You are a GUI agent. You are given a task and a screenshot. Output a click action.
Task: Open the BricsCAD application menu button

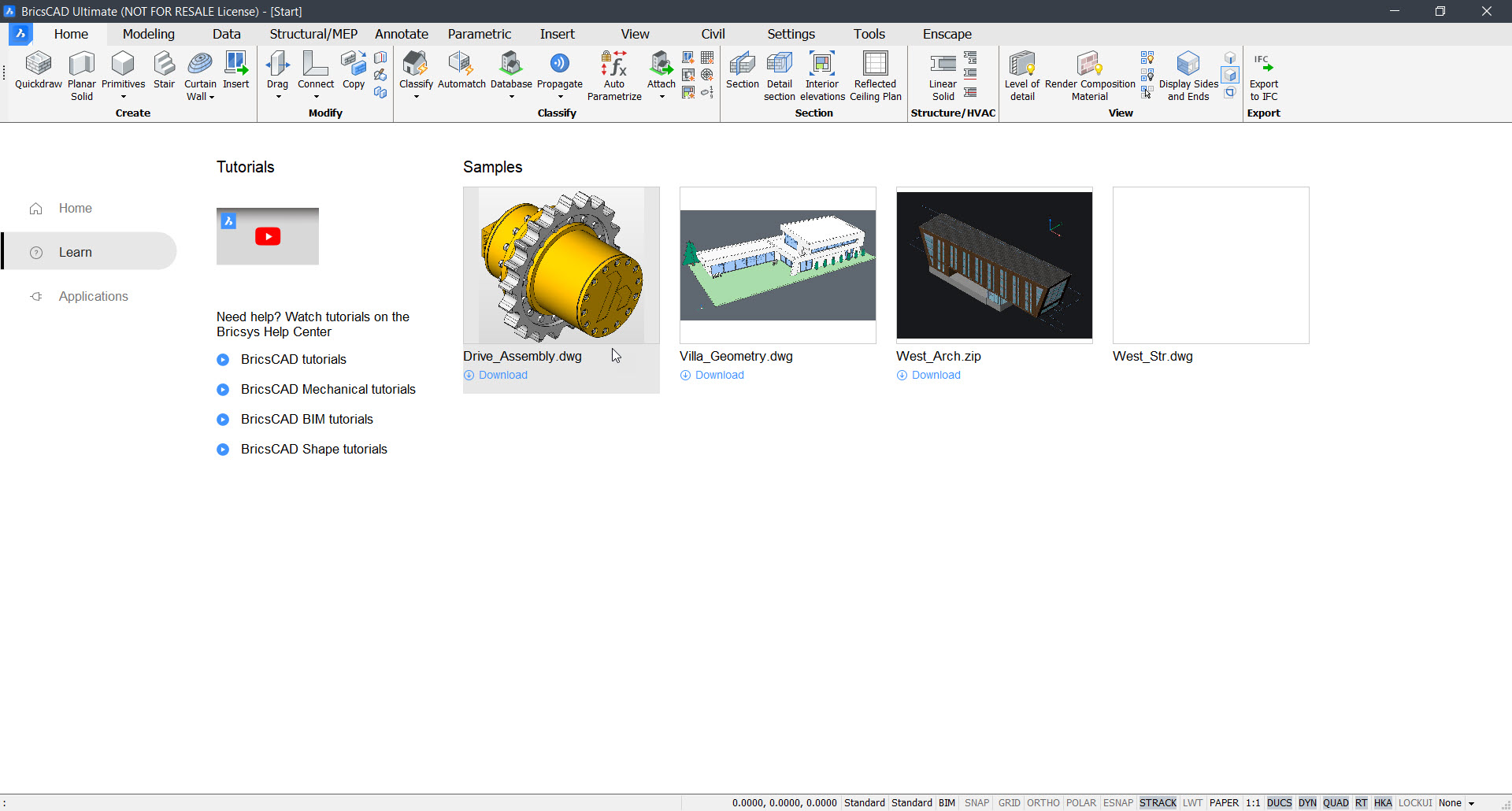tap(20, 34)
